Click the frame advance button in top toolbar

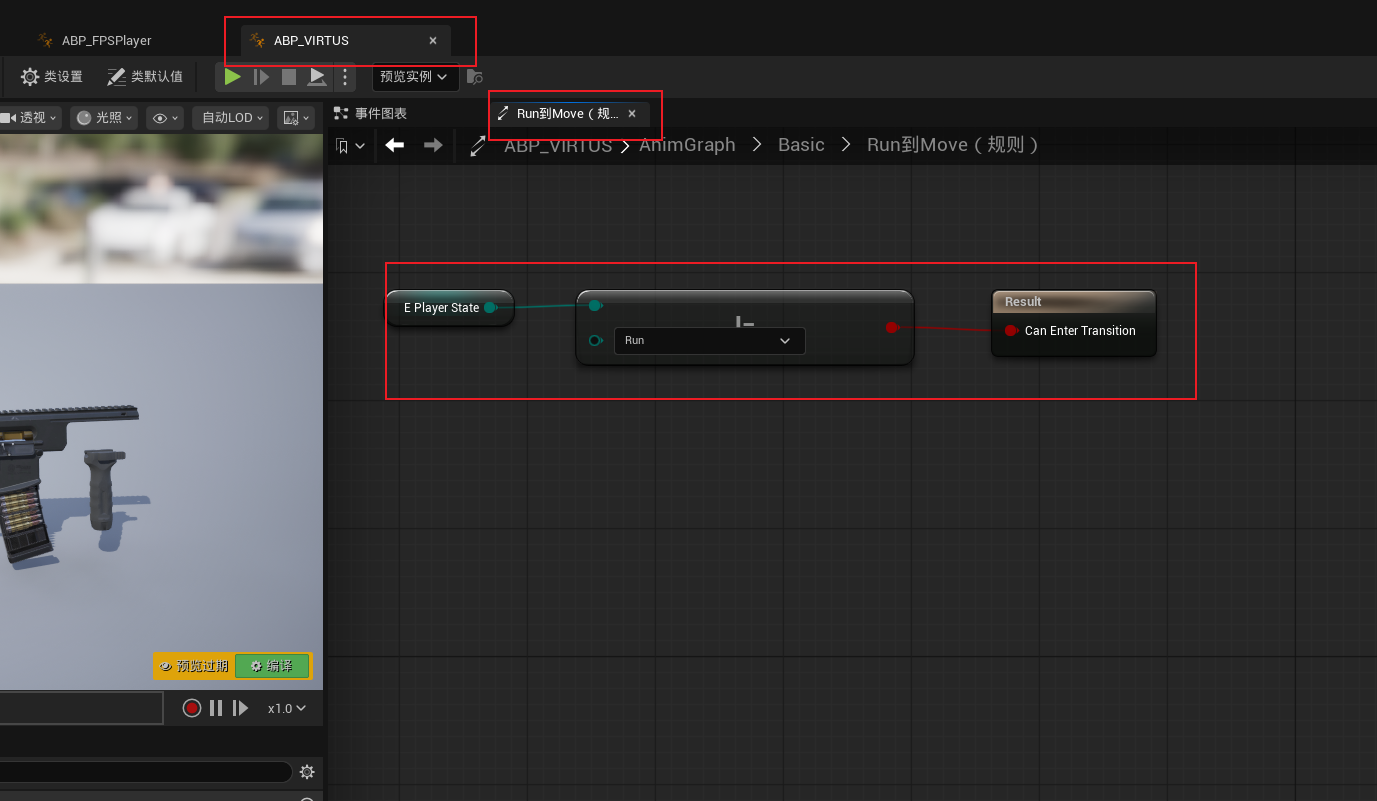click(261, 77)
